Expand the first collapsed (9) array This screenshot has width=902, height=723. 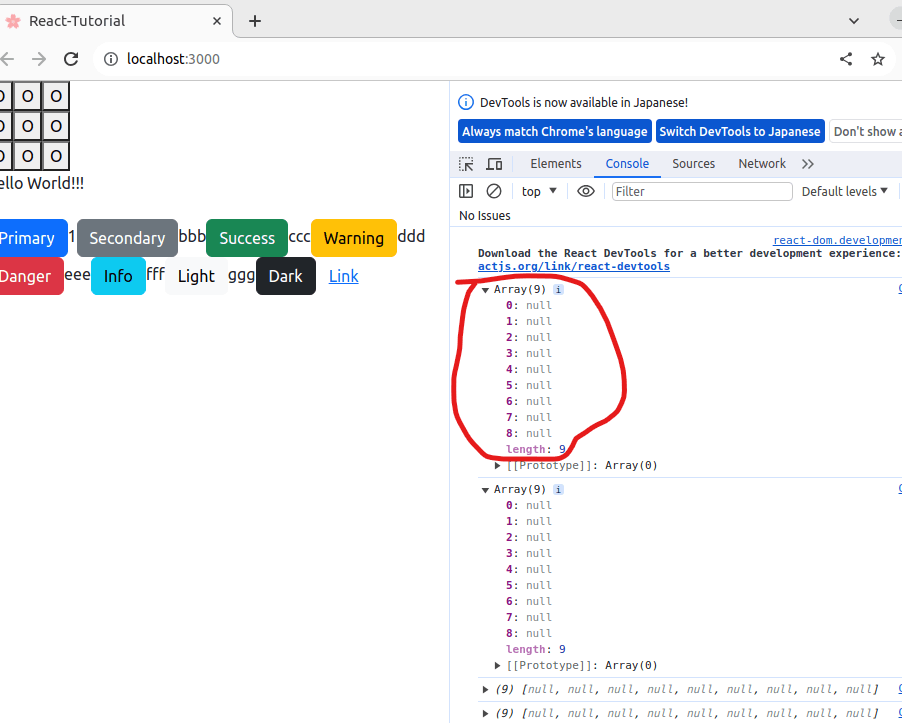tap(485, 690)
